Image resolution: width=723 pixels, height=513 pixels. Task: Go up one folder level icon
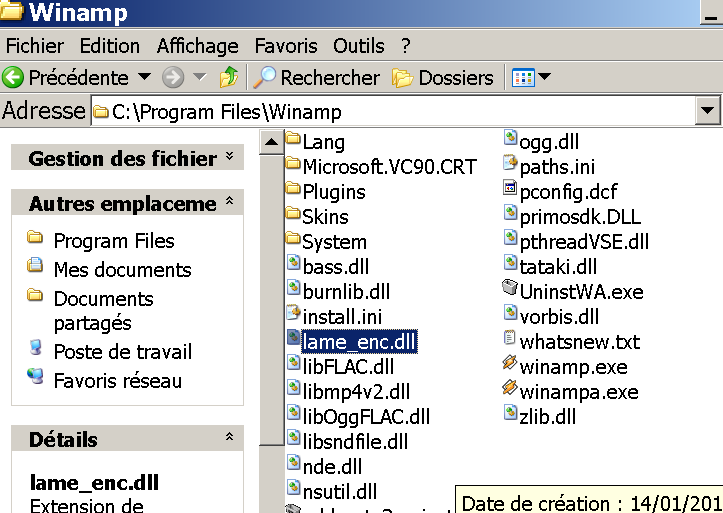coord(229,77)
